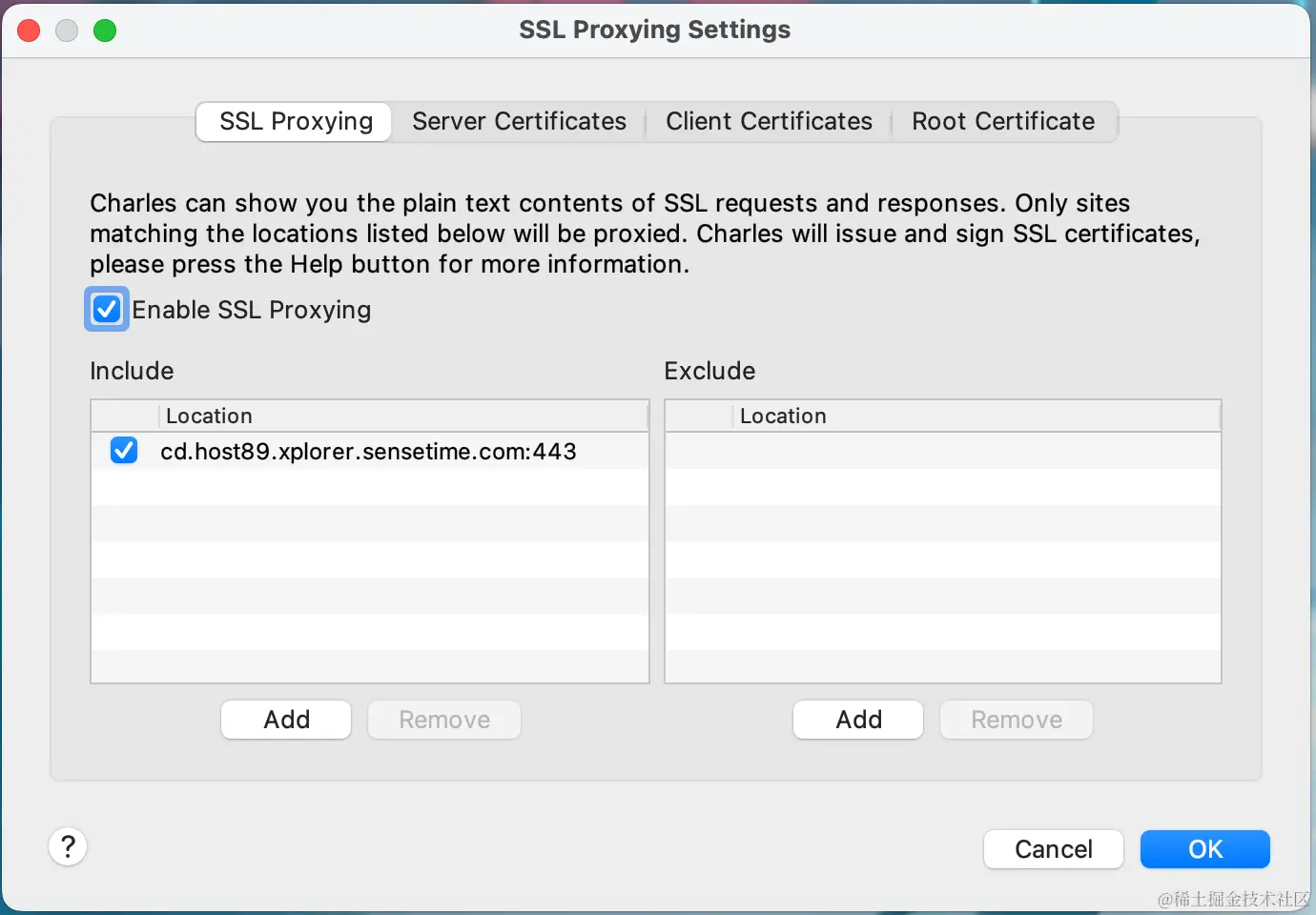Click the first empty row in Exclude list
Viewport: 1316px width, 915px height.
(x=943, y=451)
